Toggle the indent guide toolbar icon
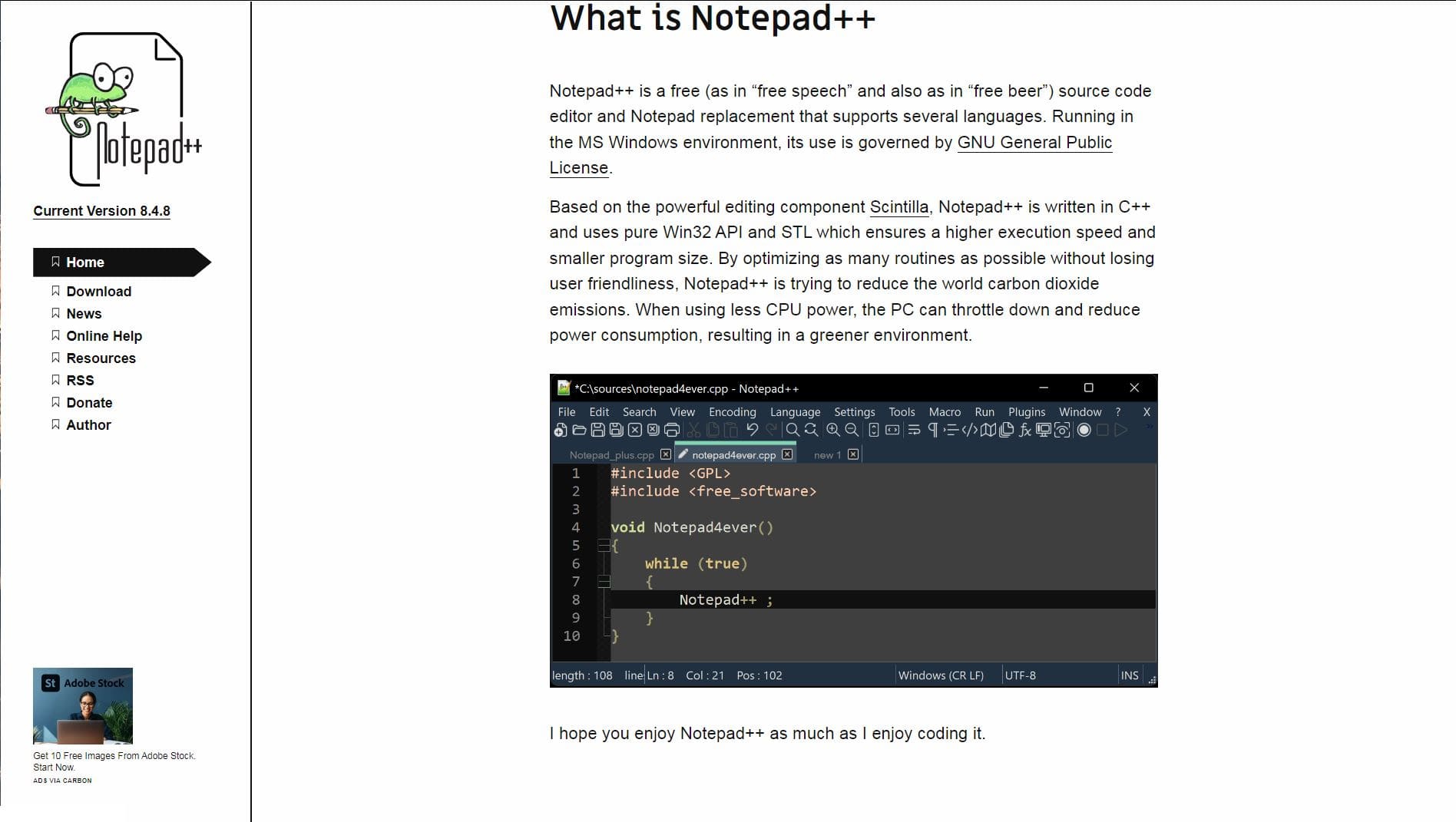The height and width of the screenshot is (822, 1456). click(x=951, y=430)
